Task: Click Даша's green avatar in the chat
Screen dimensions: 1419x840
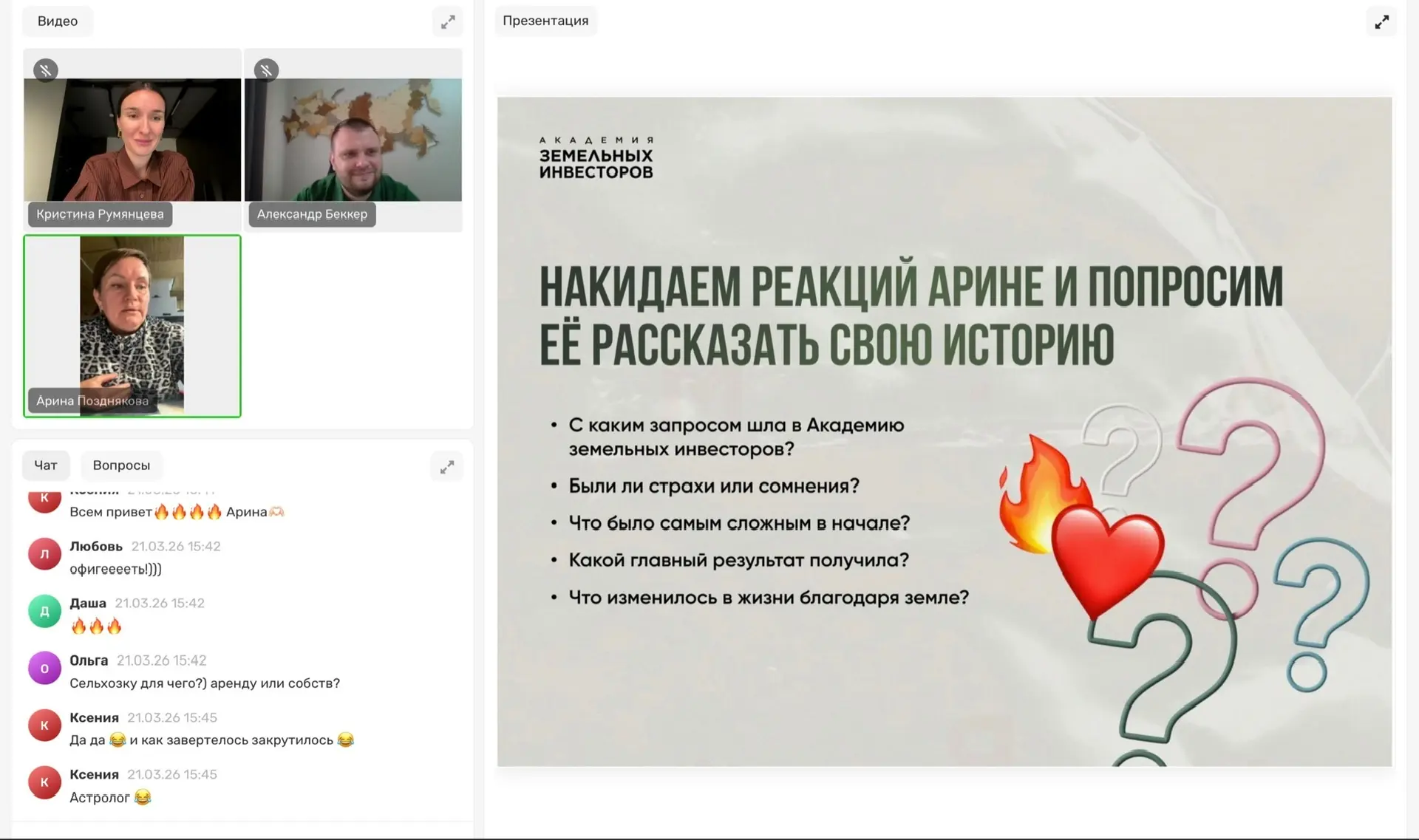Action: click(x=44, y=612)
